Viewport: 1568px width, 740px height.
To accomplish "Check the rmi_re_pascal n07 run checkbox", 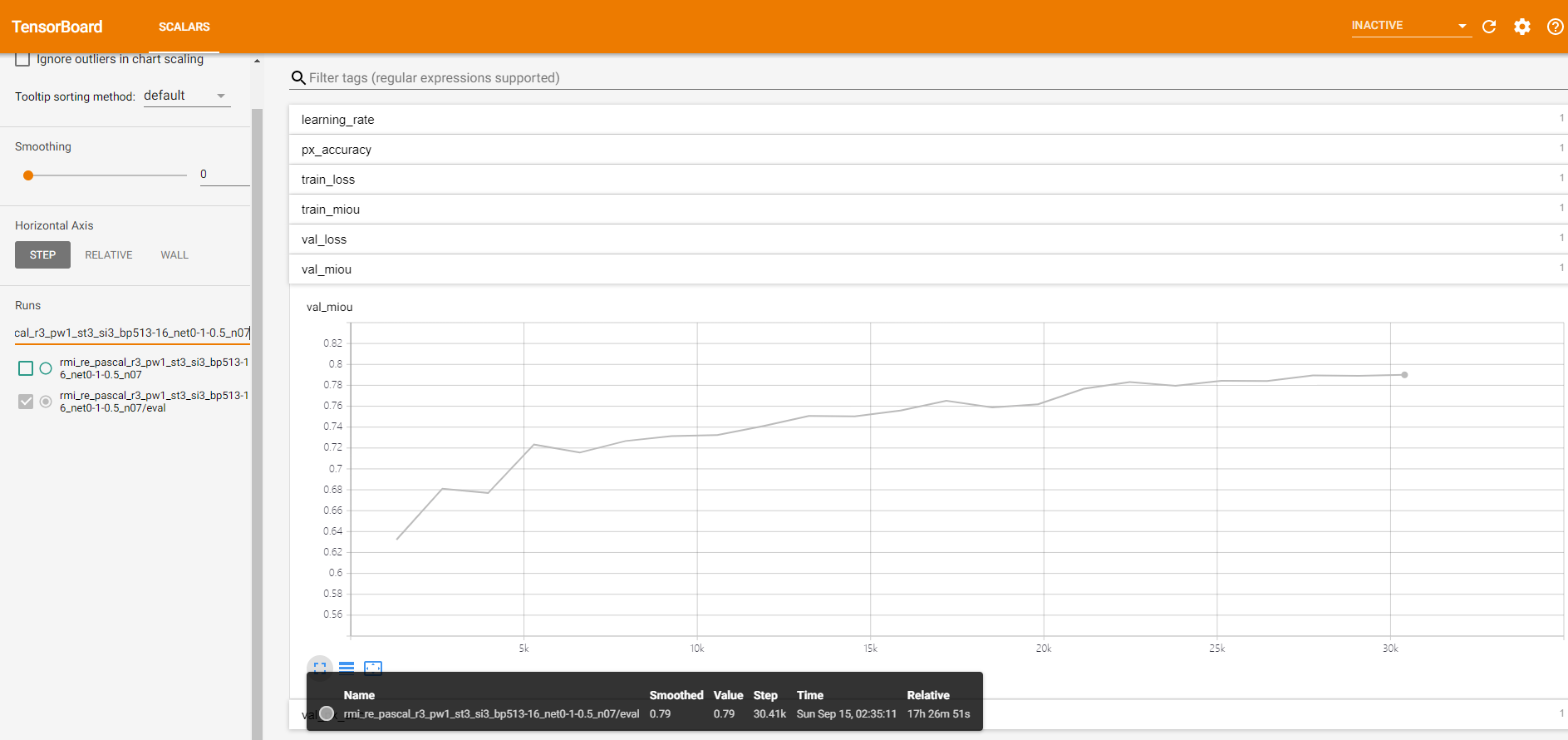I will 26,368.
